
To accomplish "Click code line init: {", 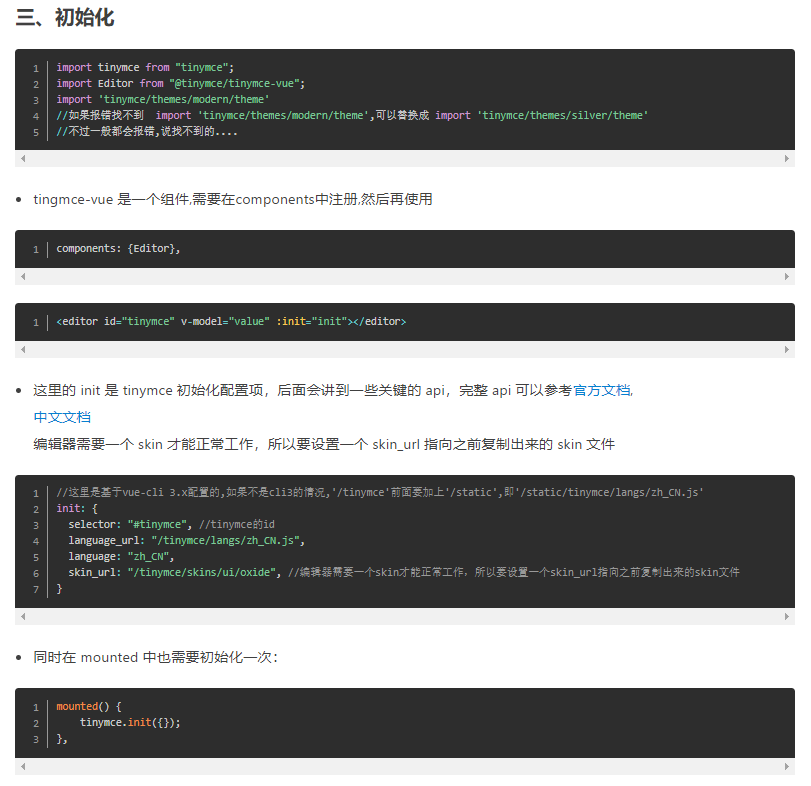I will pos(77,508).
